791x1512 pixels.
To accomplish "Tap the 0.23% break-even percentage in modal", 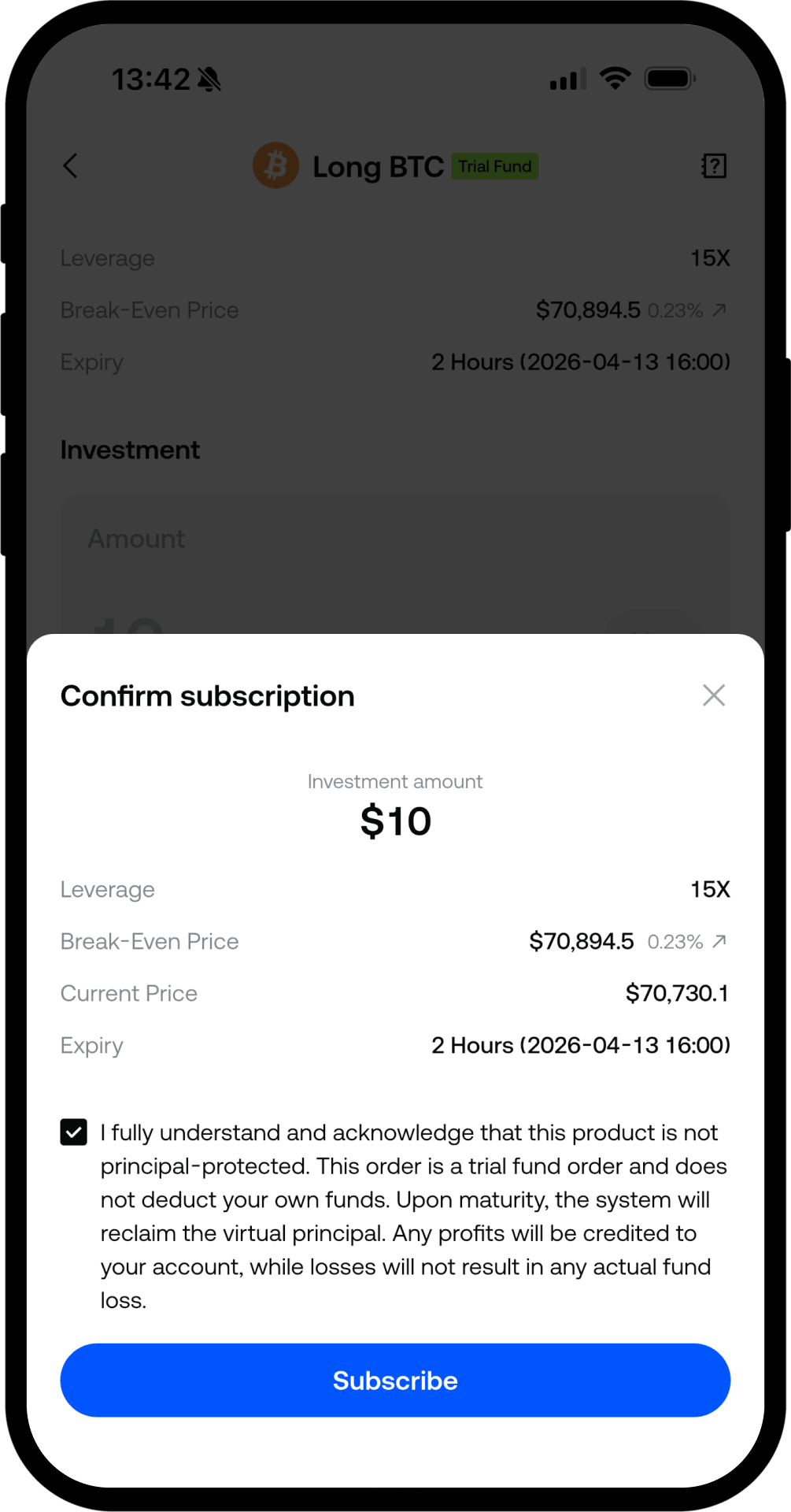I will 675,942.
